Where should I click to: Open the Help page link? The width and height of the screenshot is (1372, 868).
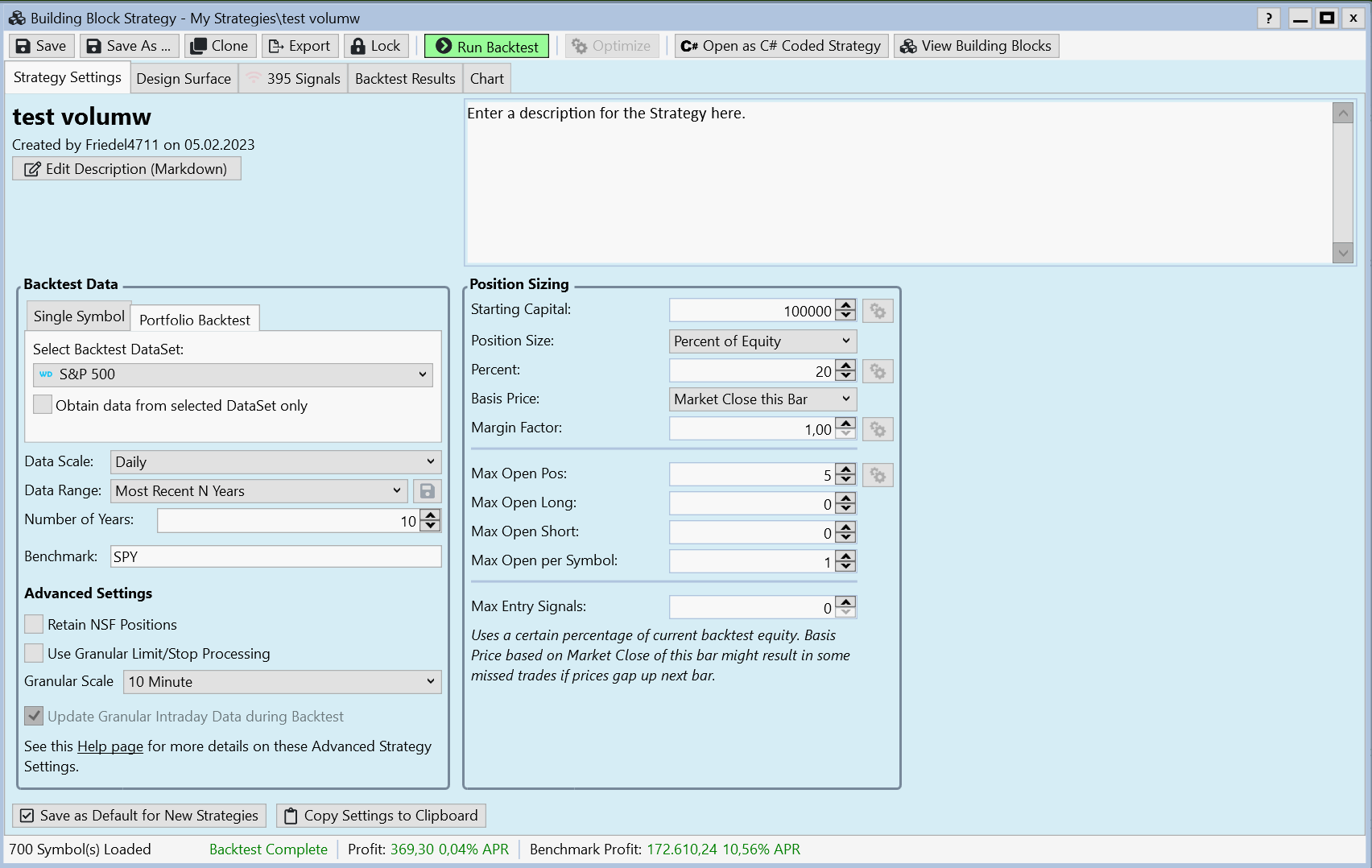tap(110, 747)
